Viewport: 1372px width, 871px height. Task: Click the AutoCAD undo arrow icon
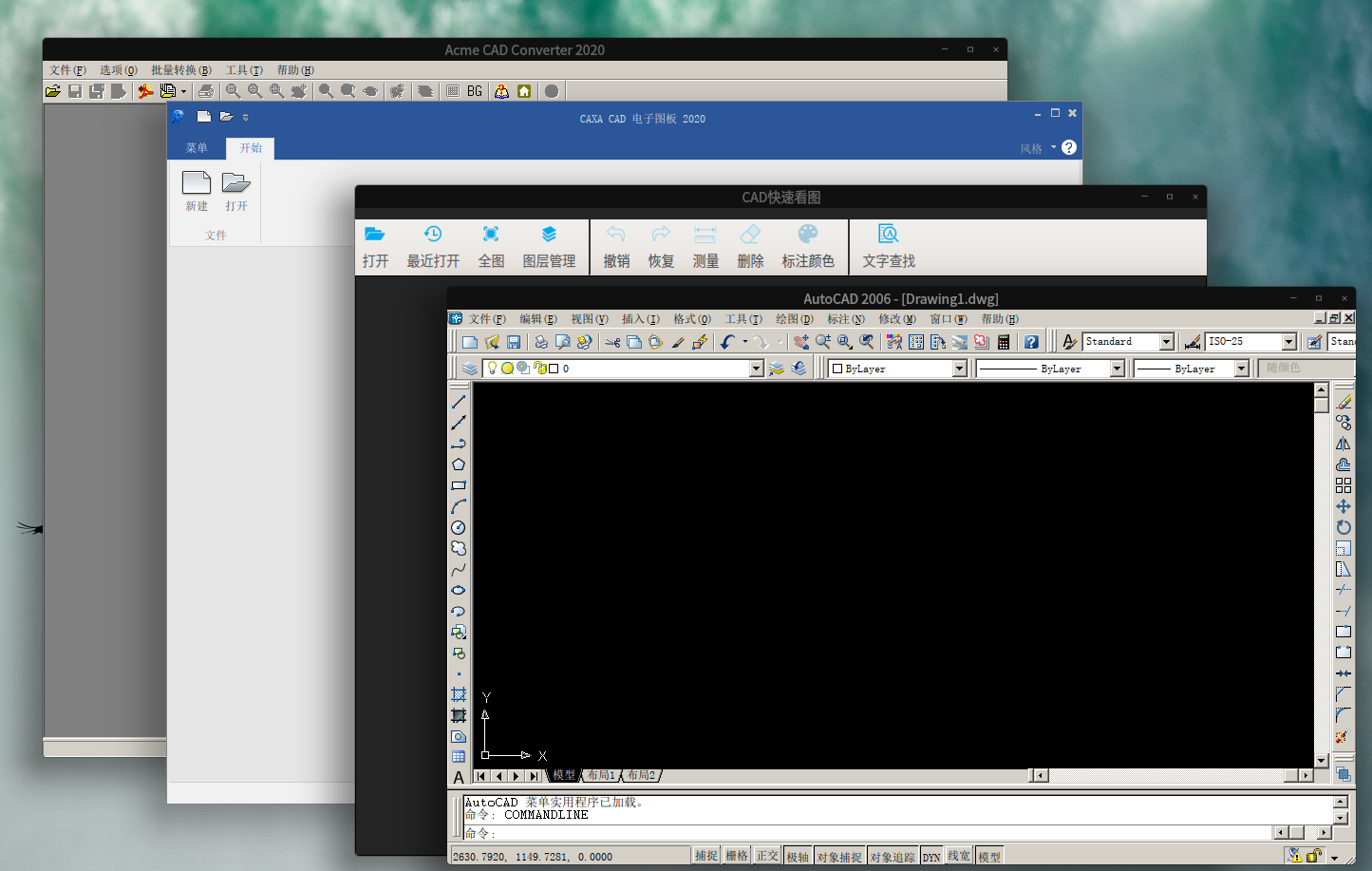[727, 342]
